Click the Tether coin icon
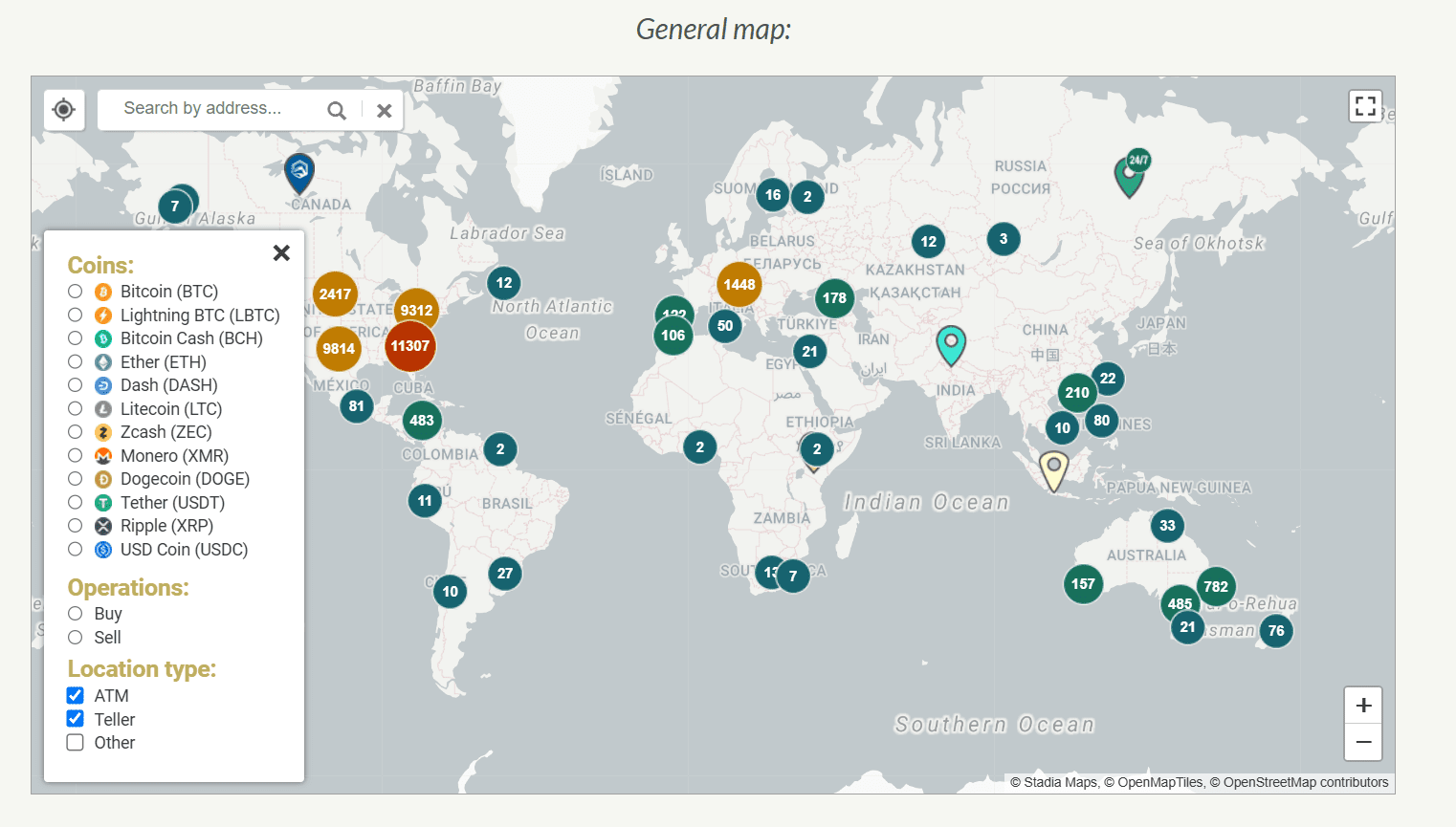 click(x=102, y=502)
